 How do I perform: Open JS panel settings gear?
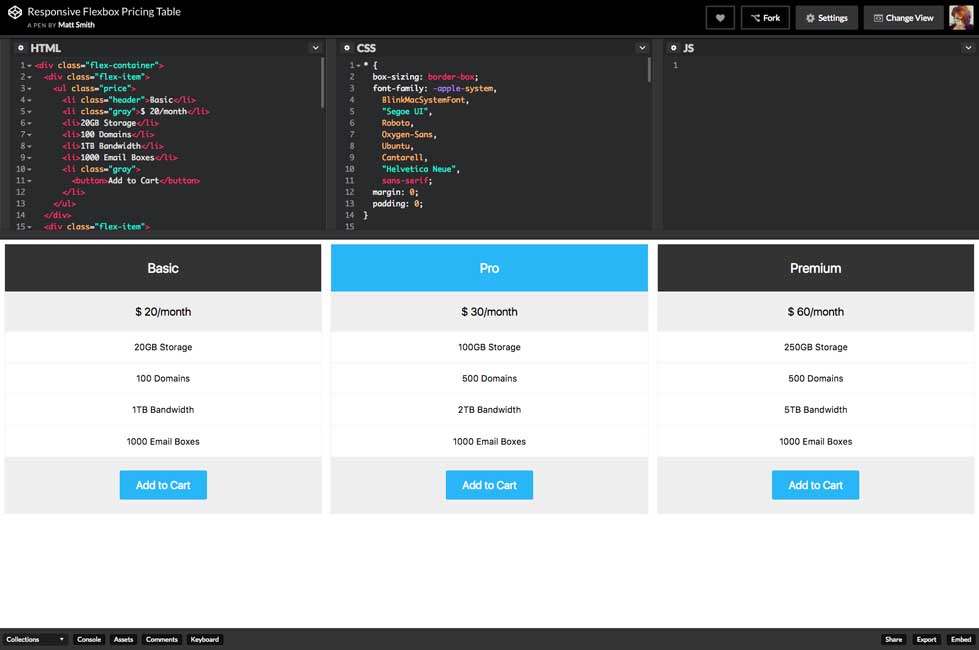point(673,48)
